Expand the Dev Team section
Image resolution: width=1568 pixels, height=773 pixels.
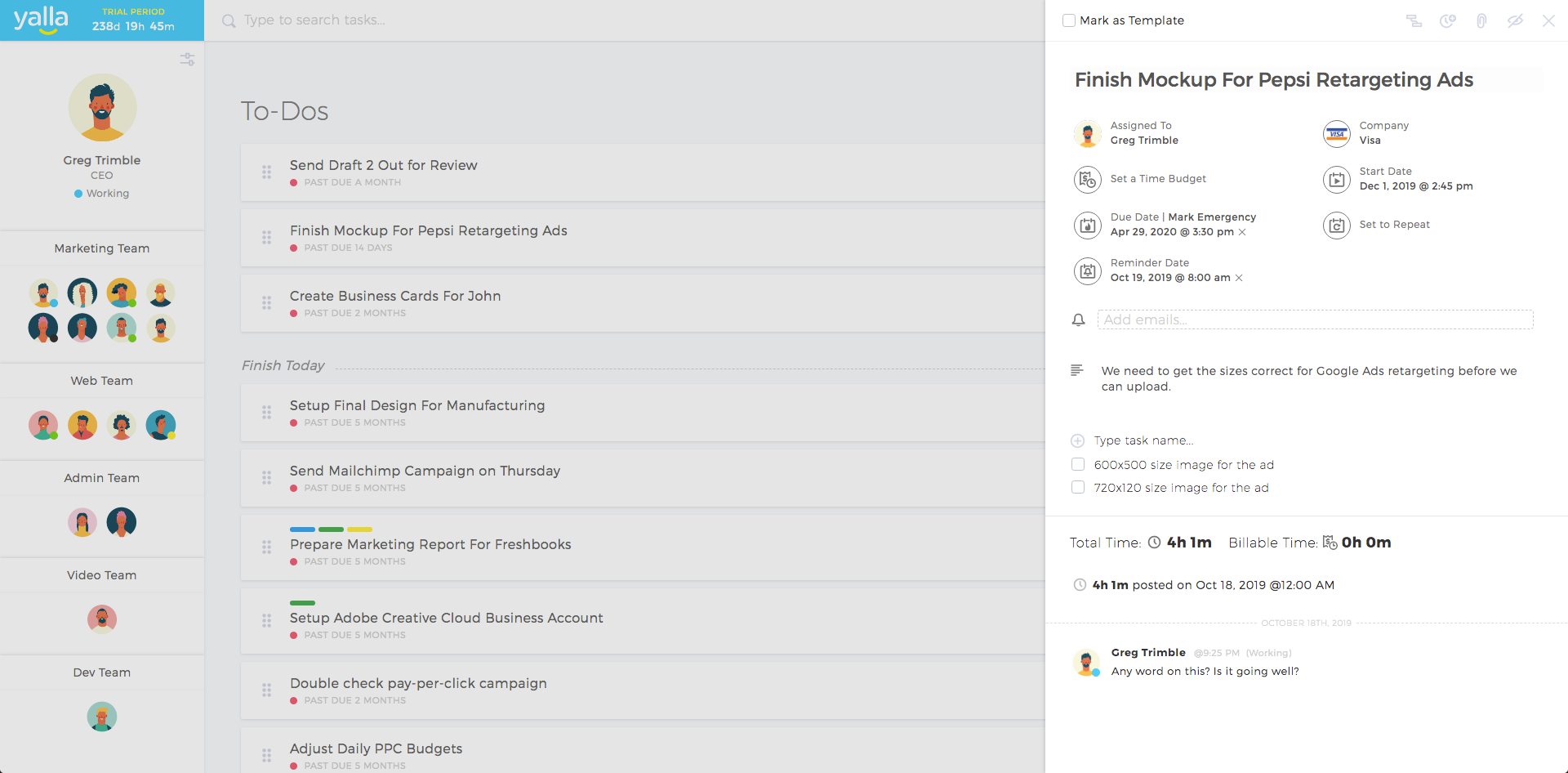coord(102,672)
